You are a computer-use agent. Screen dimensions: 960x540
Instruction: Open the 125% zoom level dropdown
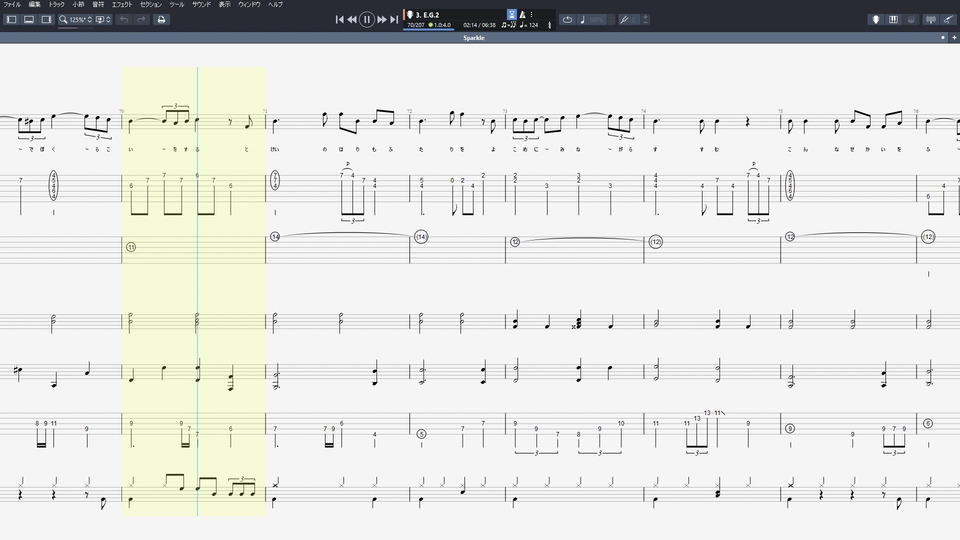(80, 20)
